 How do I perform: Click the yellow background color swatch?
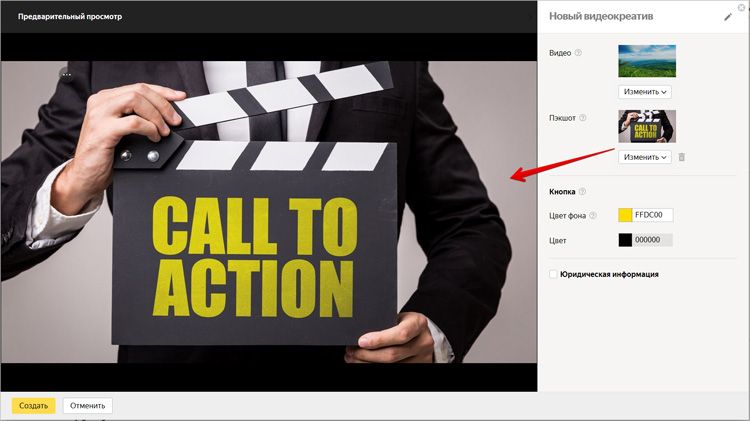pos(625,215)
